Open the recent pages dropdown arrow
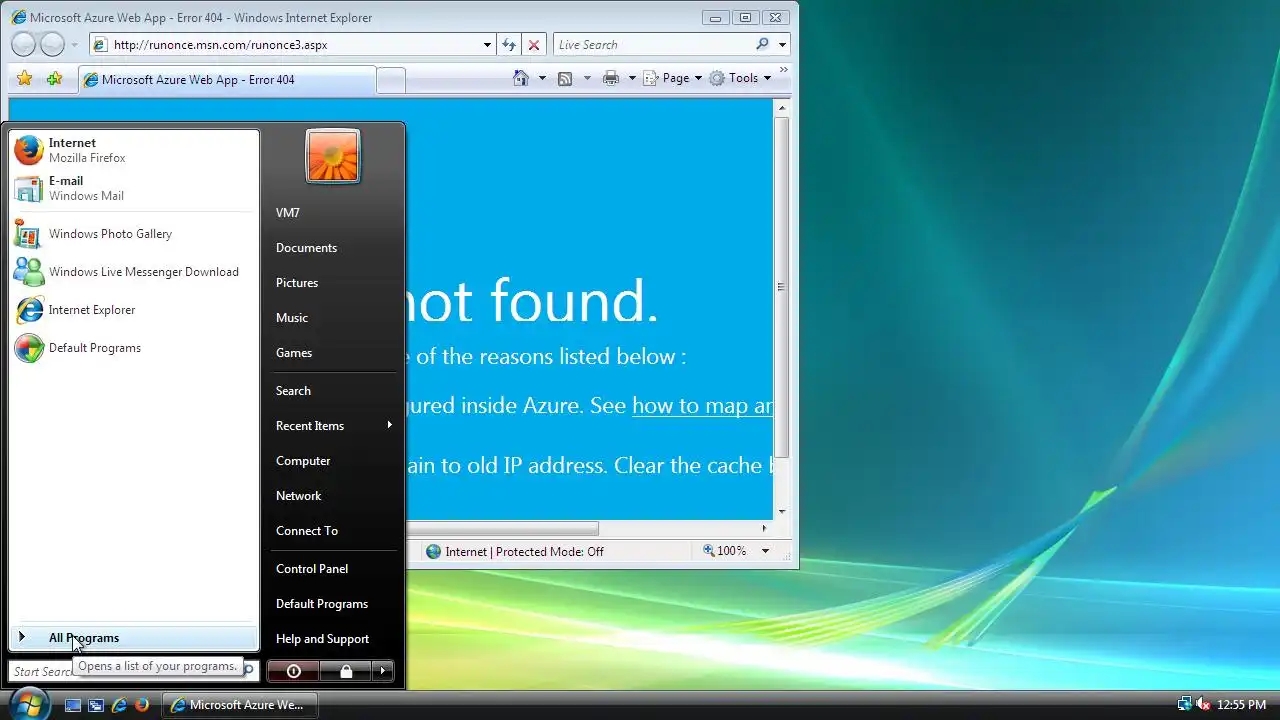This screenshot has height=720, width=1280. pos(74,45)
